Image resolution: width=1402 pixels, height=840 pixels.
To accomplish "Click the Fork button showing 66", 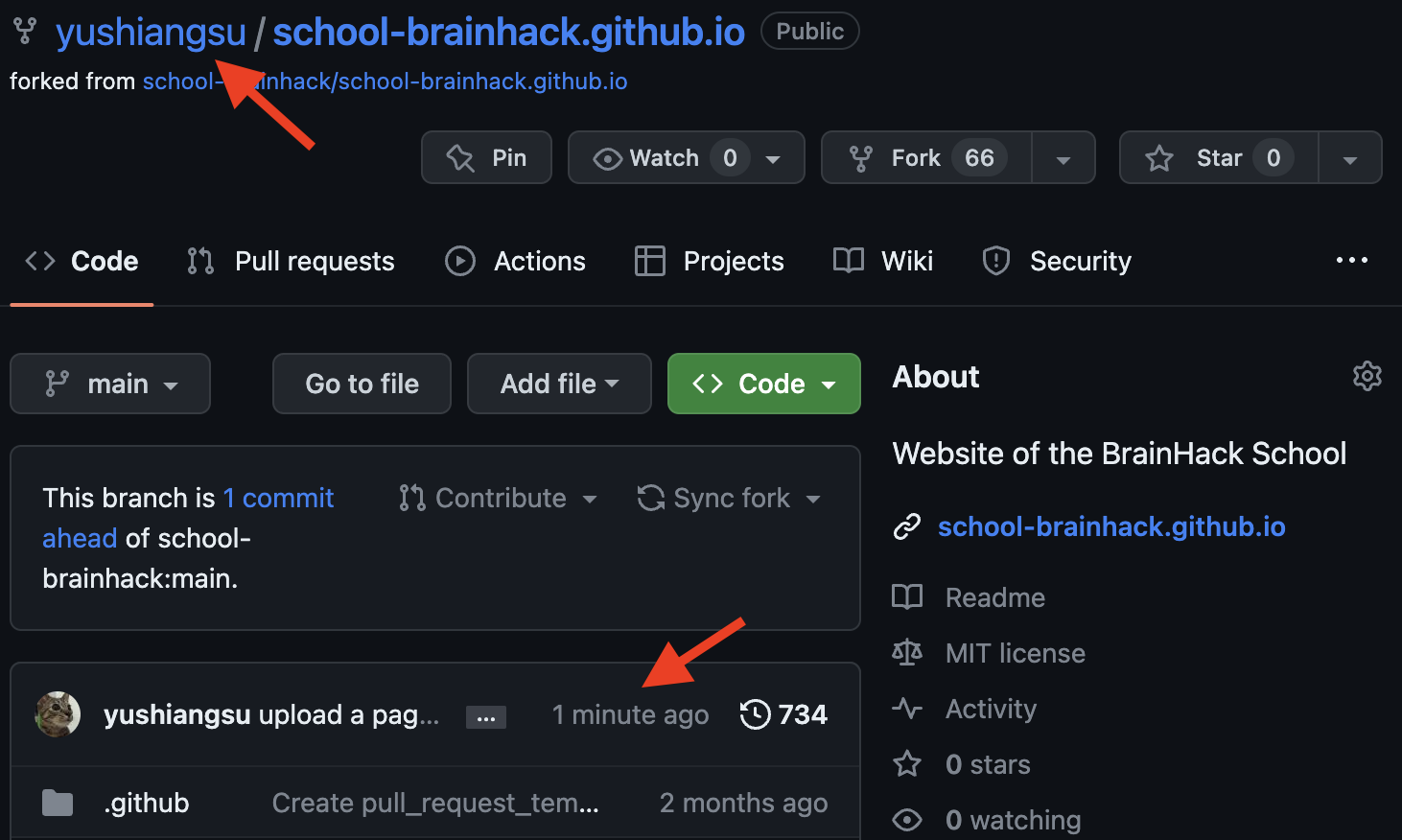I will point(926,157).
